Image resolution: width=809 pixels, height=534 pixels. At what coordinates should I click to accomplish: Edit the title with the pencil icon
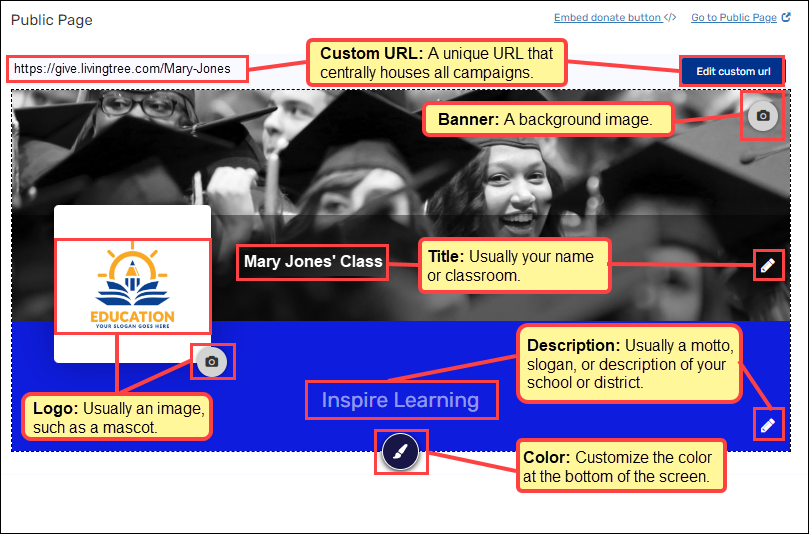point(767,265)
